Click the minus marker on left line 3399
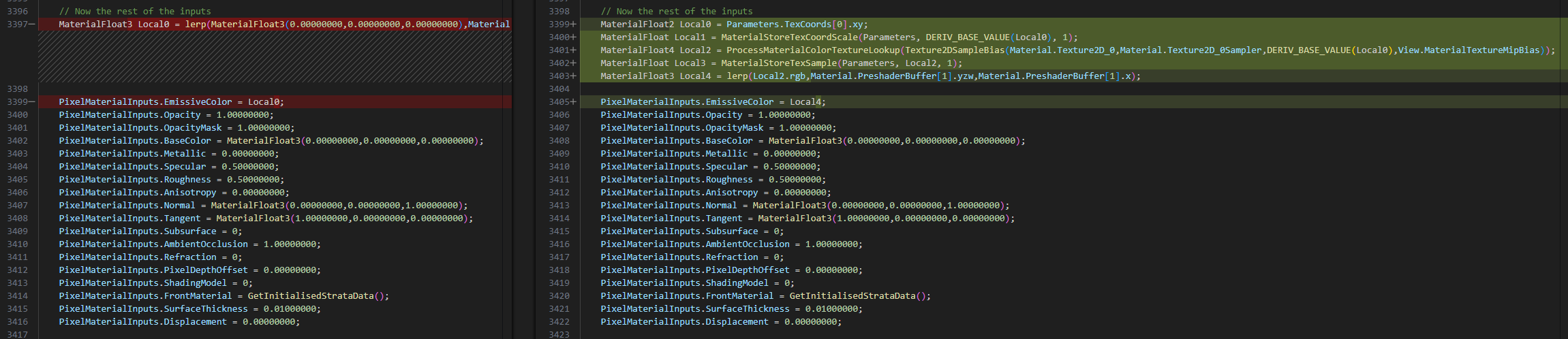 (32, 102)
